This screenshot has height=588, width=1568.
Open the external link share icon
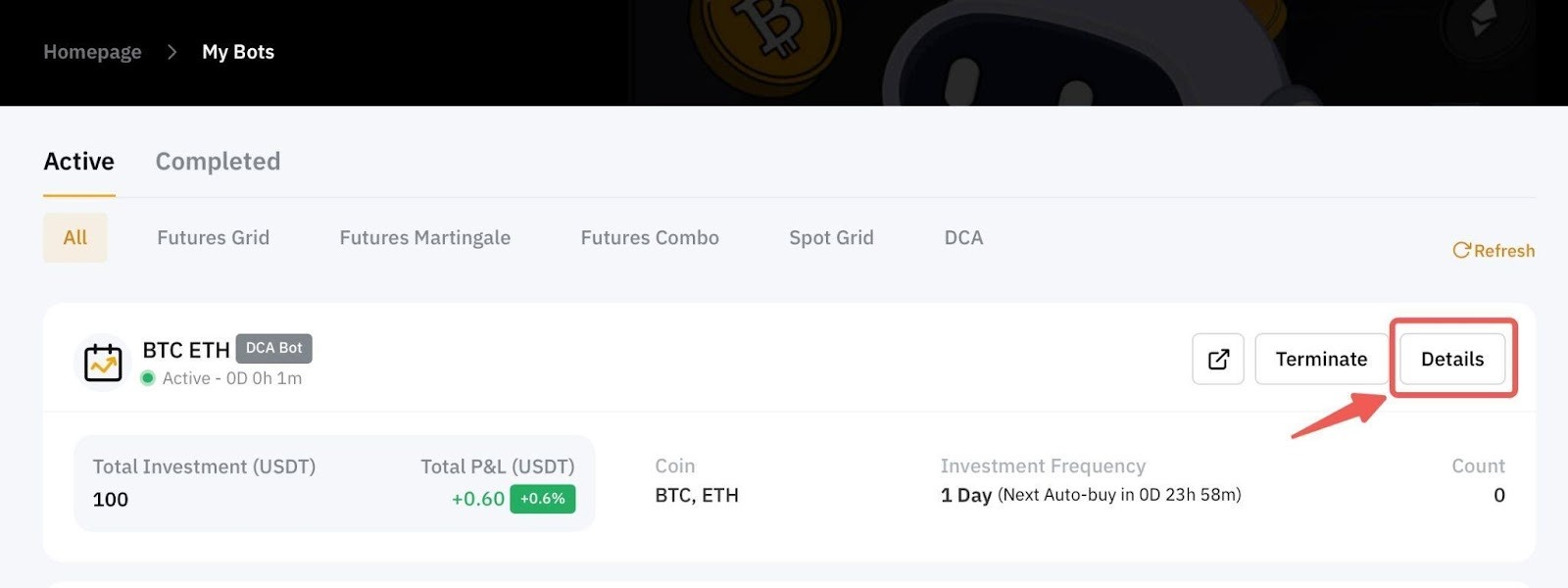click(x=1218, y=360)
